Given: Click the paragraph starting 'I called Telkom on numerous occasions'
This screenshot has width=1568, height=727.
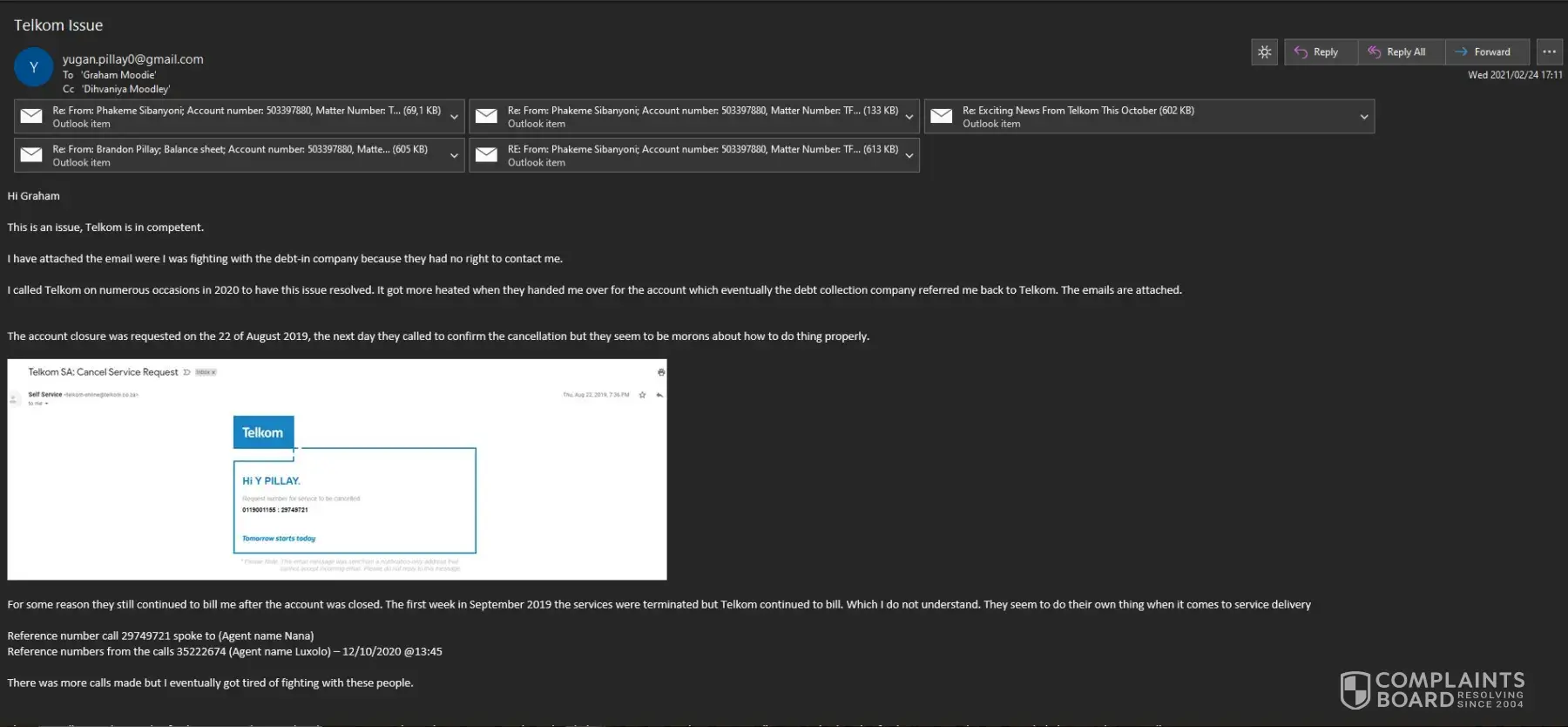Looking at the screenshot, I should tap(595, 290).
